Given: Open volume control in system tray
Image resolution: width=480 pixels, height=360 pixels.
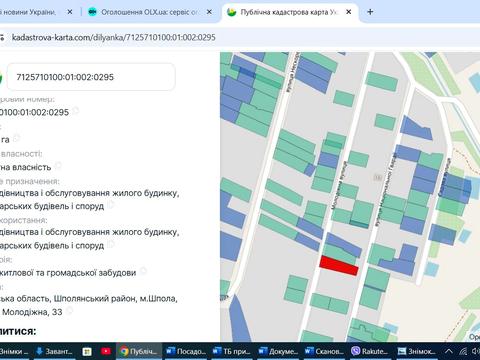Looking at the screenshot, I should tap(476, 351).
